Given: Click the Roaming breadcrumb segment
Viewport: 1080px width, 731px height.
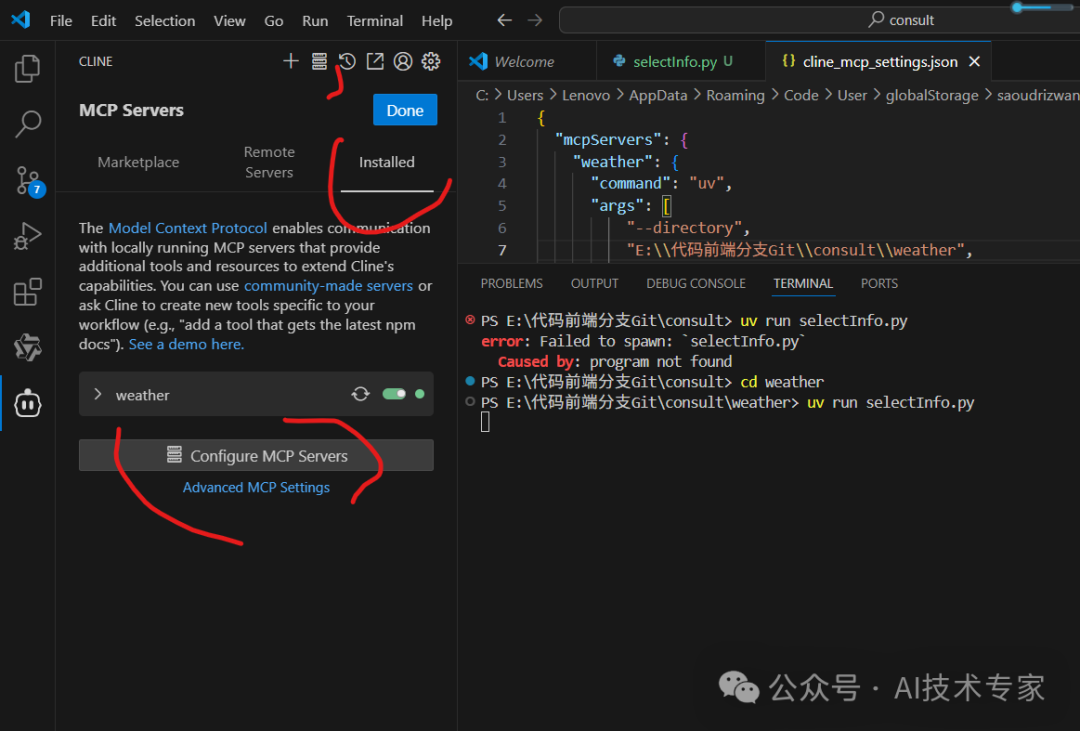Looking at the screenshot, I should click(x=735, y=95).
